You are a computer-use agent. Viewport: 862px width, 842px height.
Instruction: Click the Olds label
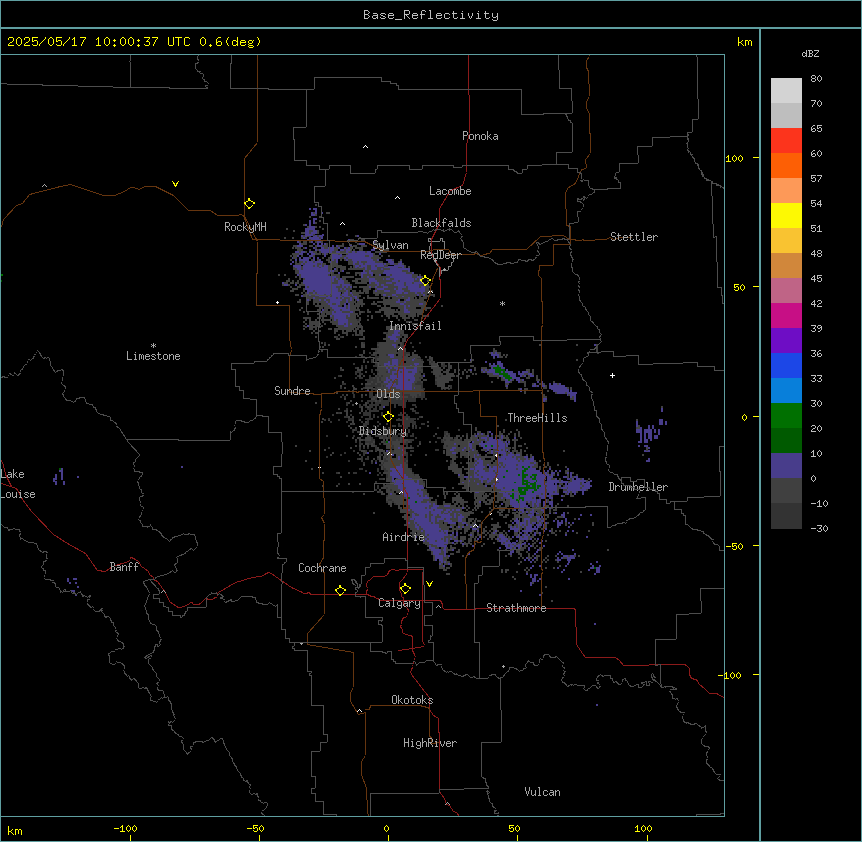click(x=388, y=394)
